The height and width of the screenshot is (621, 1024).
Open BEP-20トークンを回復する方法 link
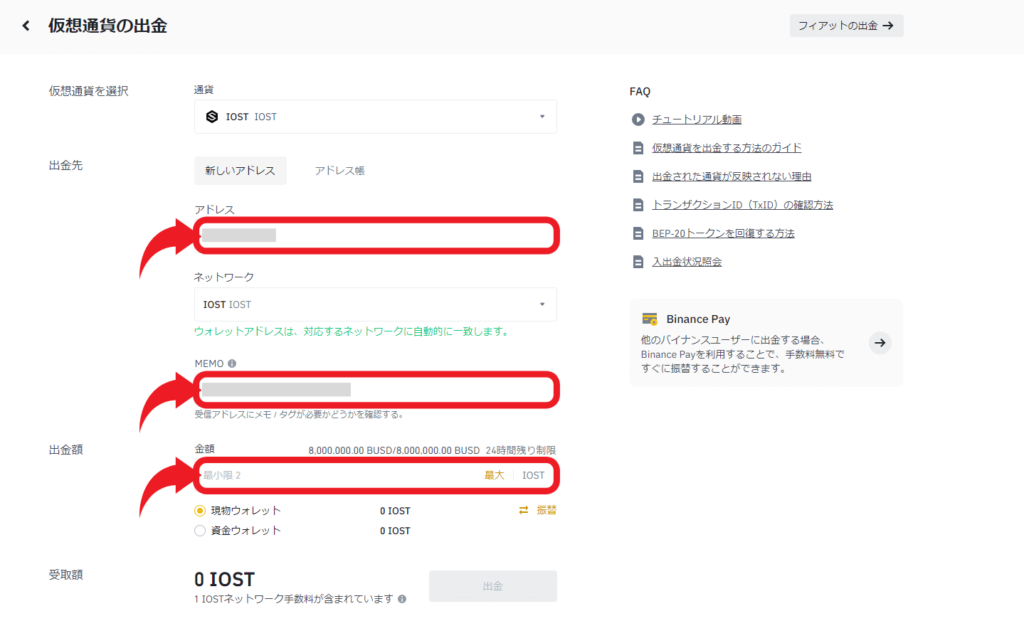pos(723,233)
